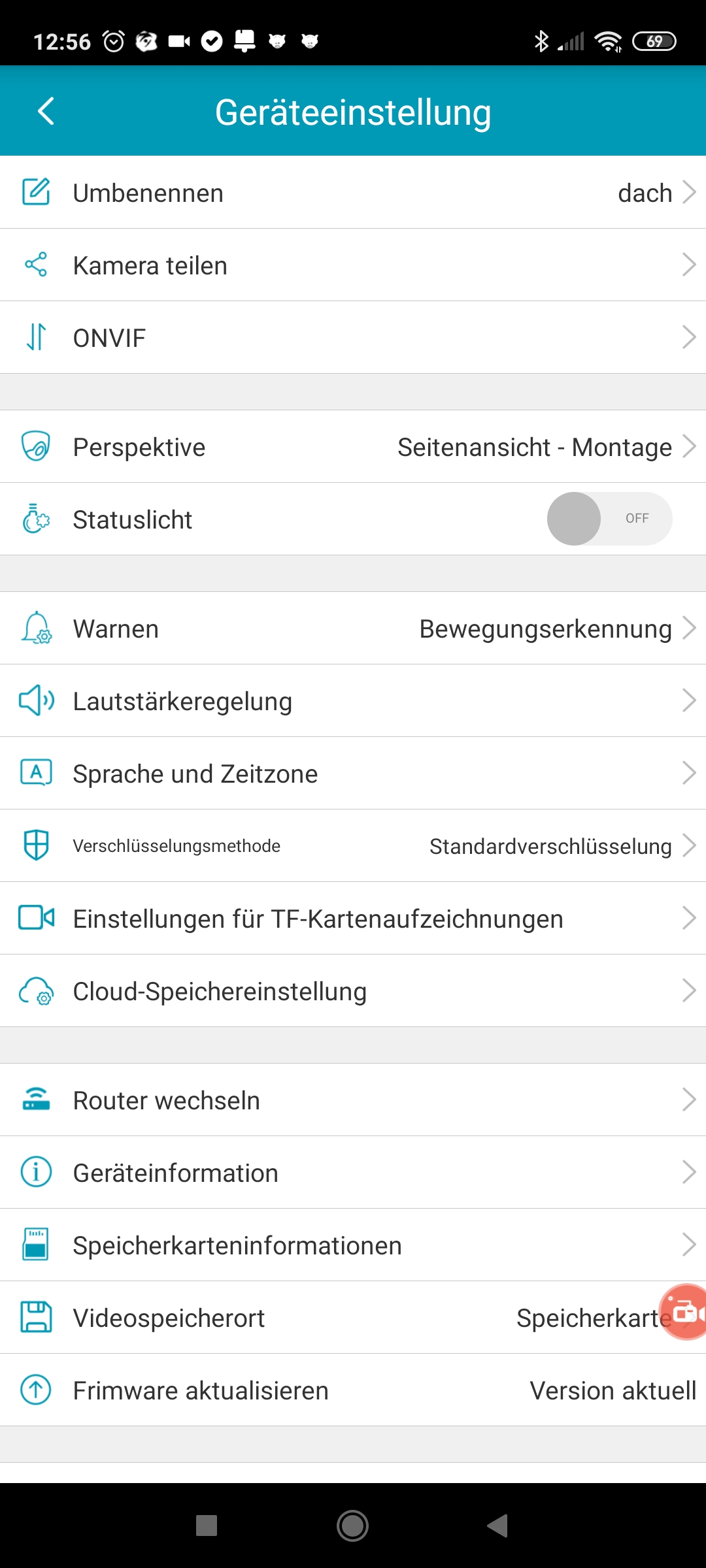Tap the floating red camera button
Viewport: 706px width, 1568px height.
point(684,1312)
